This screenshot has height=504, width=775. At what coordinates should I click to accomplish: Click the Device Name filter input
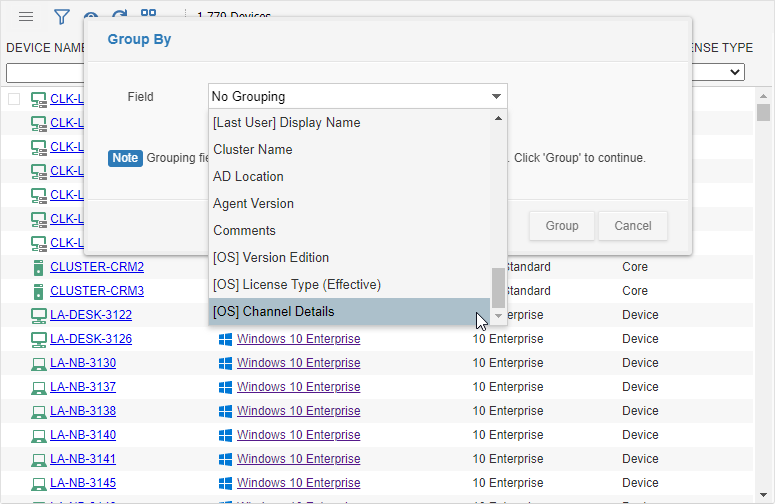[x=45, y=73]
